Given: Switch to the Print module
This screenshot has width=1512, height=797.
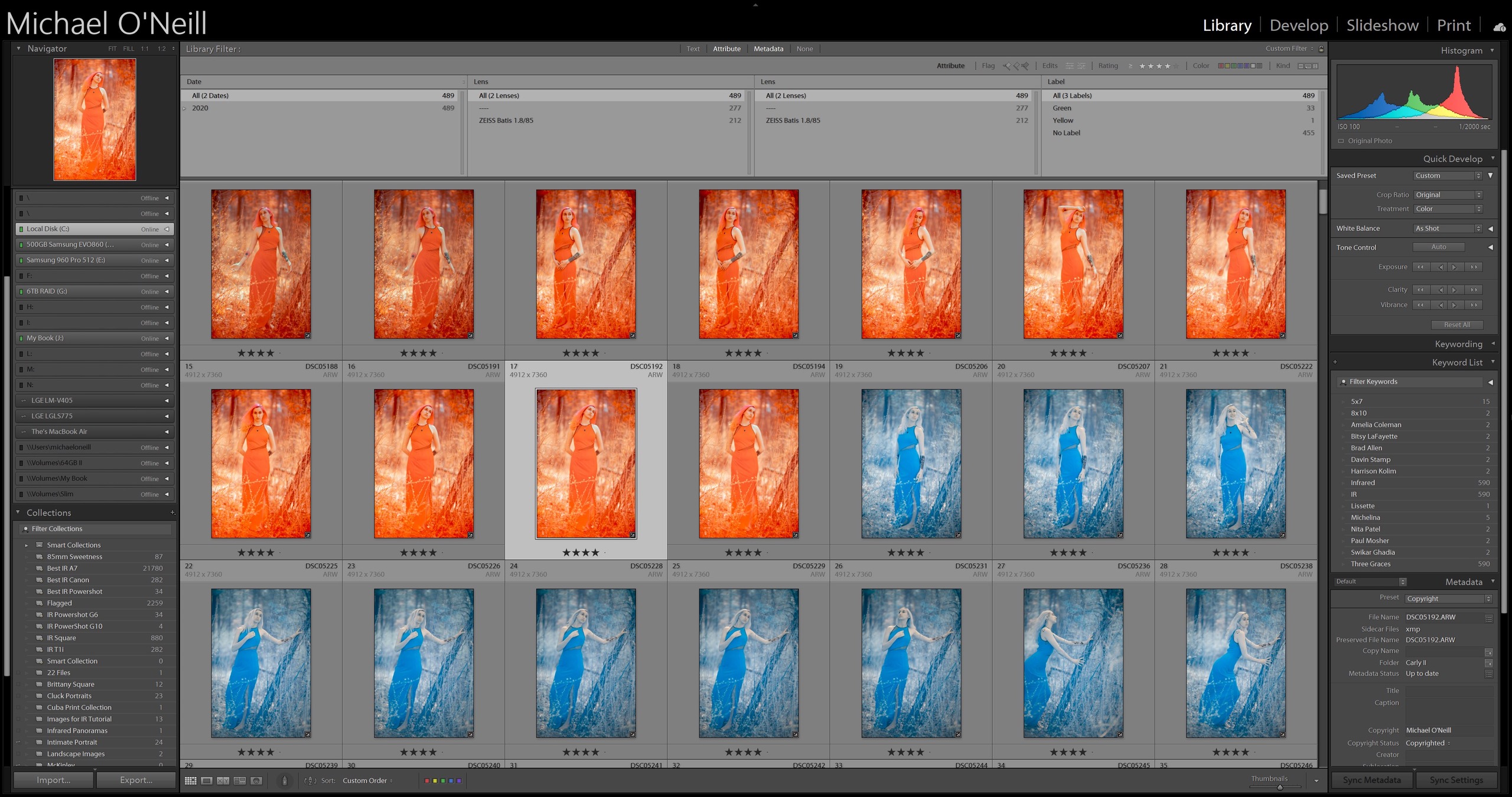Looking at the screenshot, I should pos(1454,25).
